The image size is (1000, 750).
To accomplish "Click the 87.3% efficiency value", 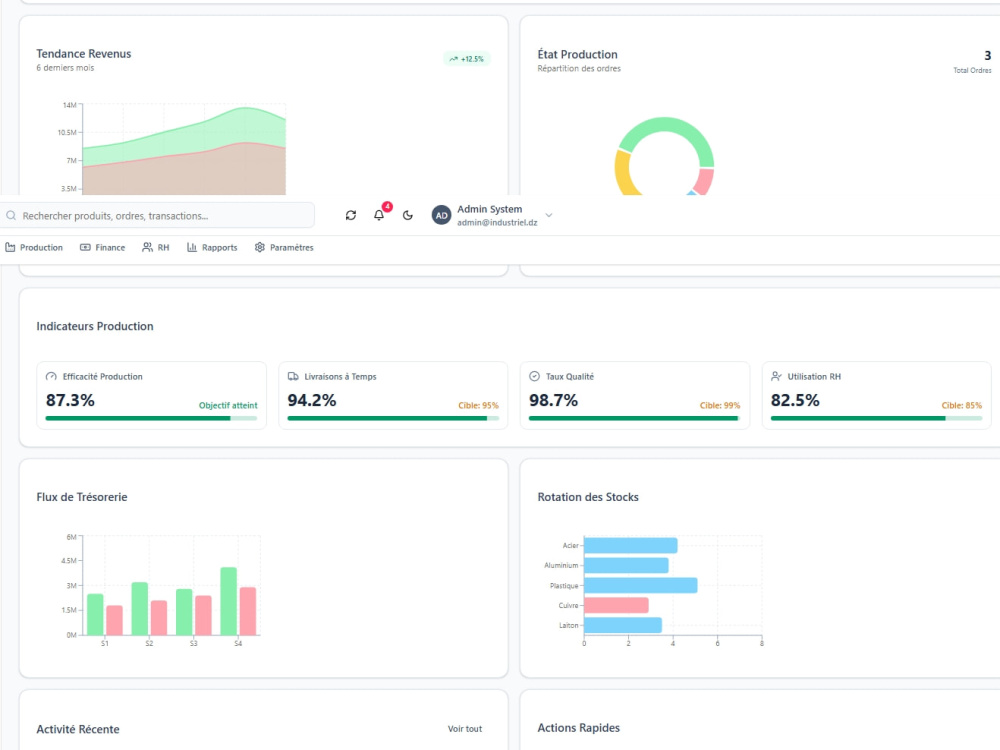I will pyautogui.click(x=70, y=401).
